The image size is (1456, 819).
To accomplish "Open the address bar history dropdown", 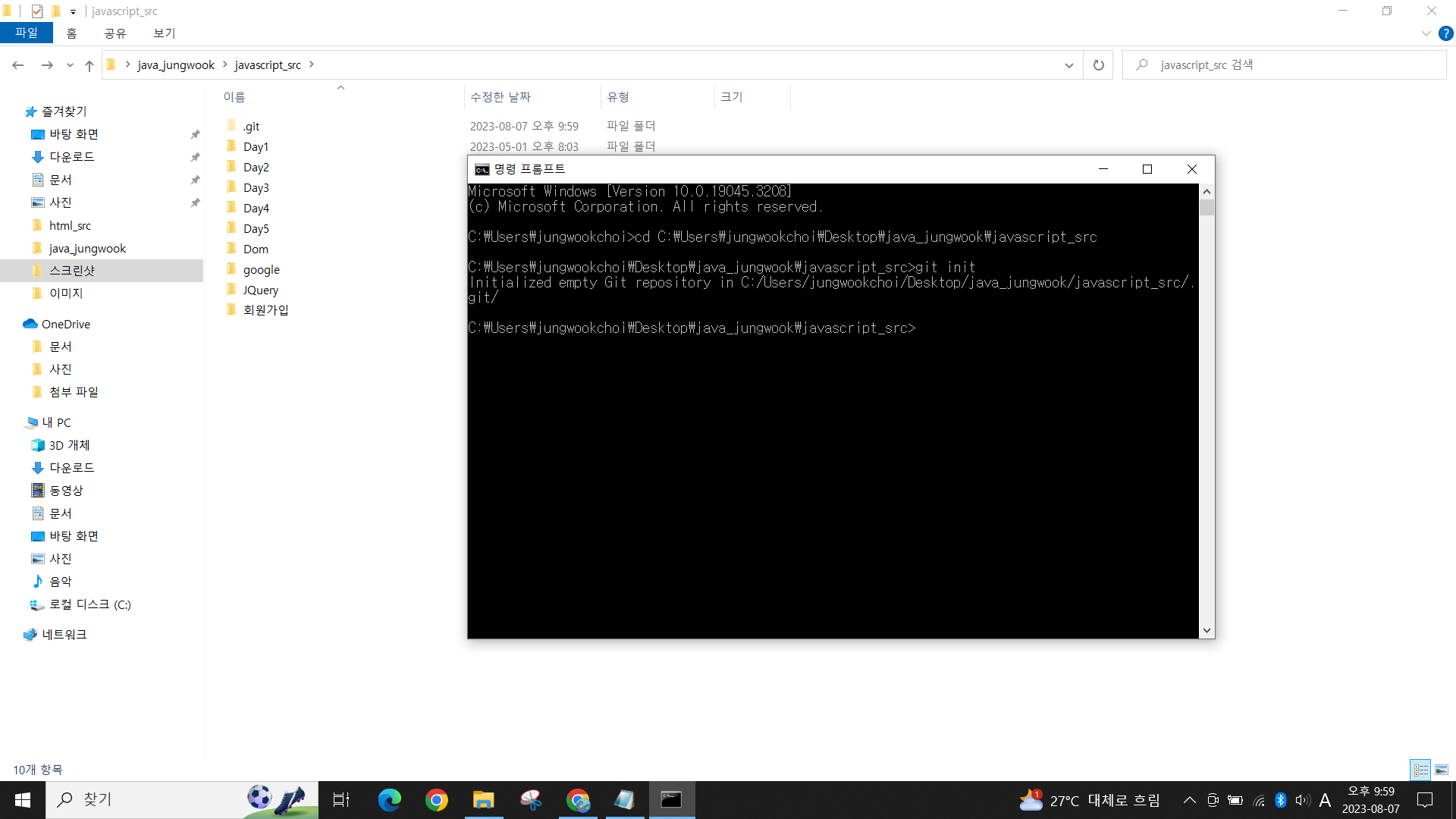I will (x=1068, y=65).
